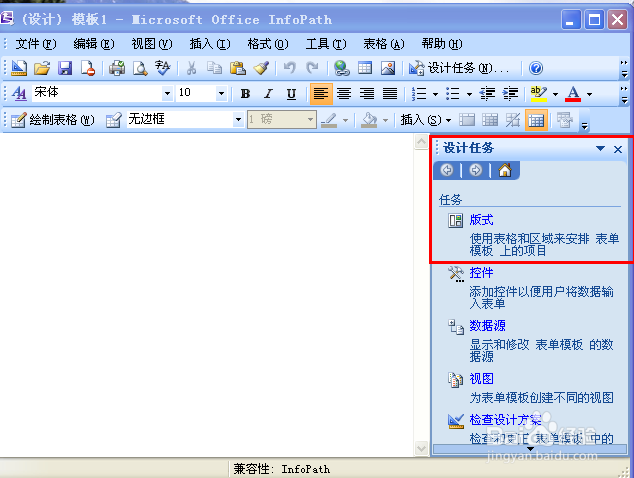634x478 pixels.
Task: Open the help question mark icon
Action: (536, 68)
